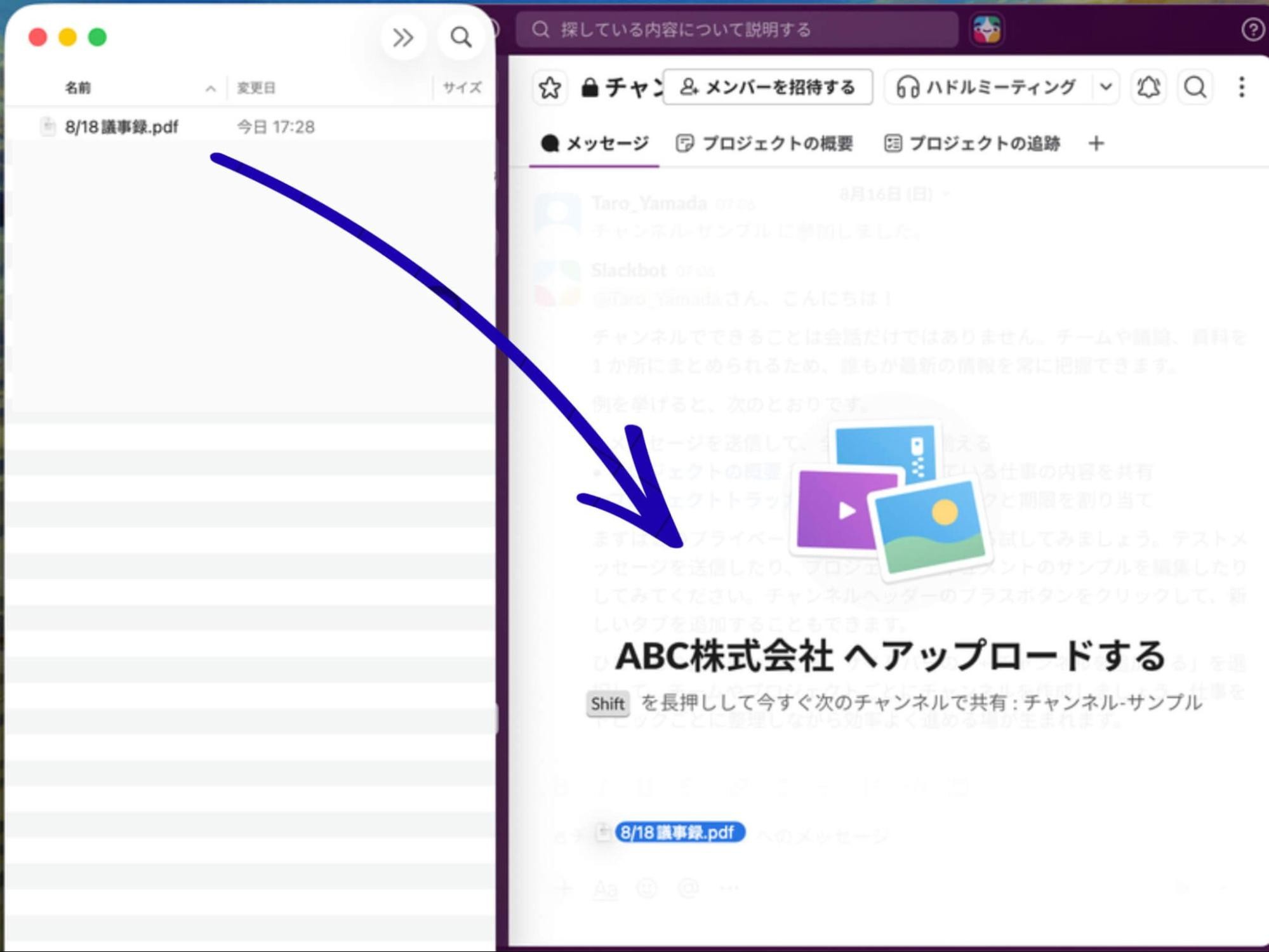Image resolution: width=1269 pixels, height=952 pixels.
Task: Focus the Slack search field
Action: tap(737, 30)
